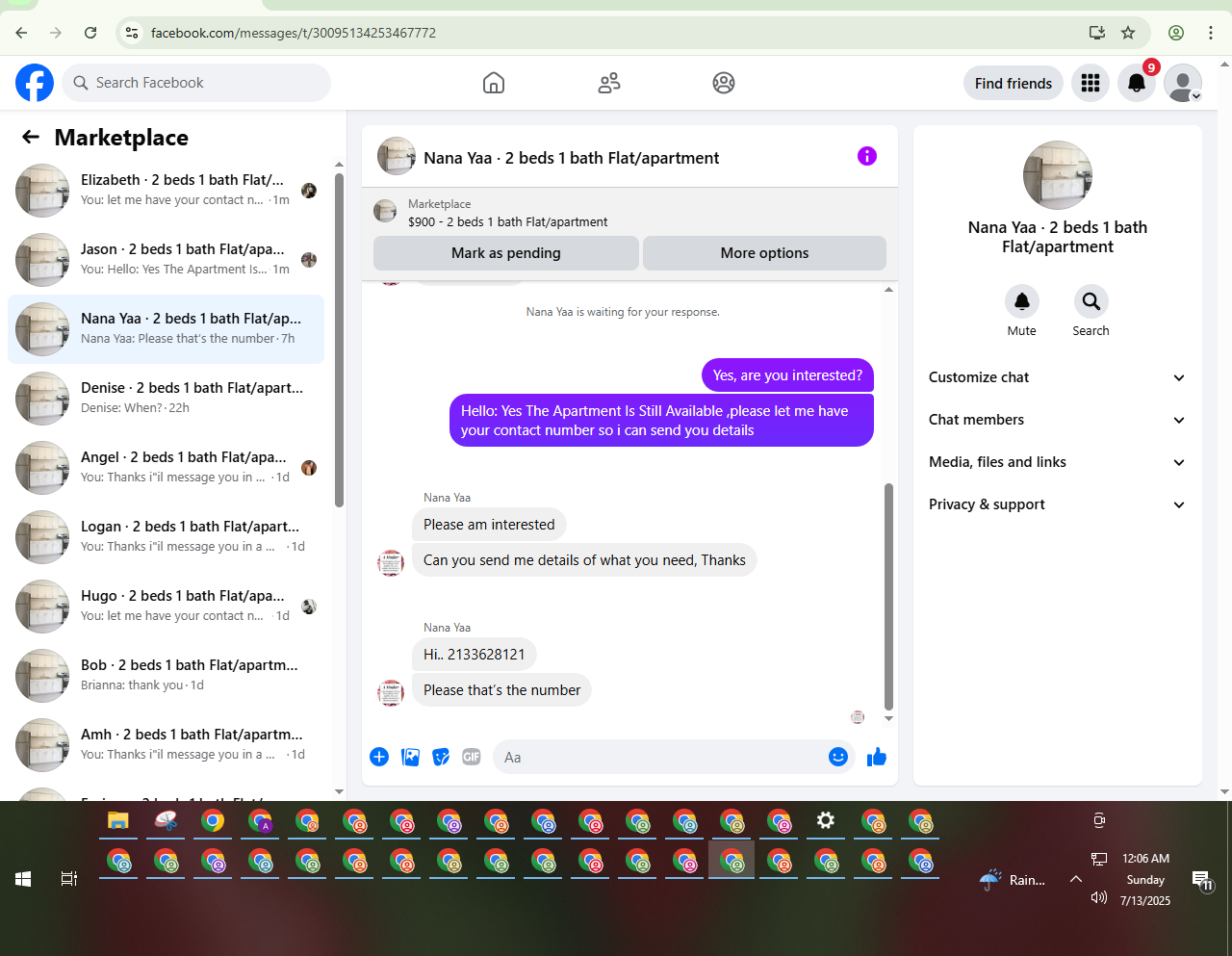1232x956 pixels.
Task: Open notifications bell with badge 9
Action: 1137,83
